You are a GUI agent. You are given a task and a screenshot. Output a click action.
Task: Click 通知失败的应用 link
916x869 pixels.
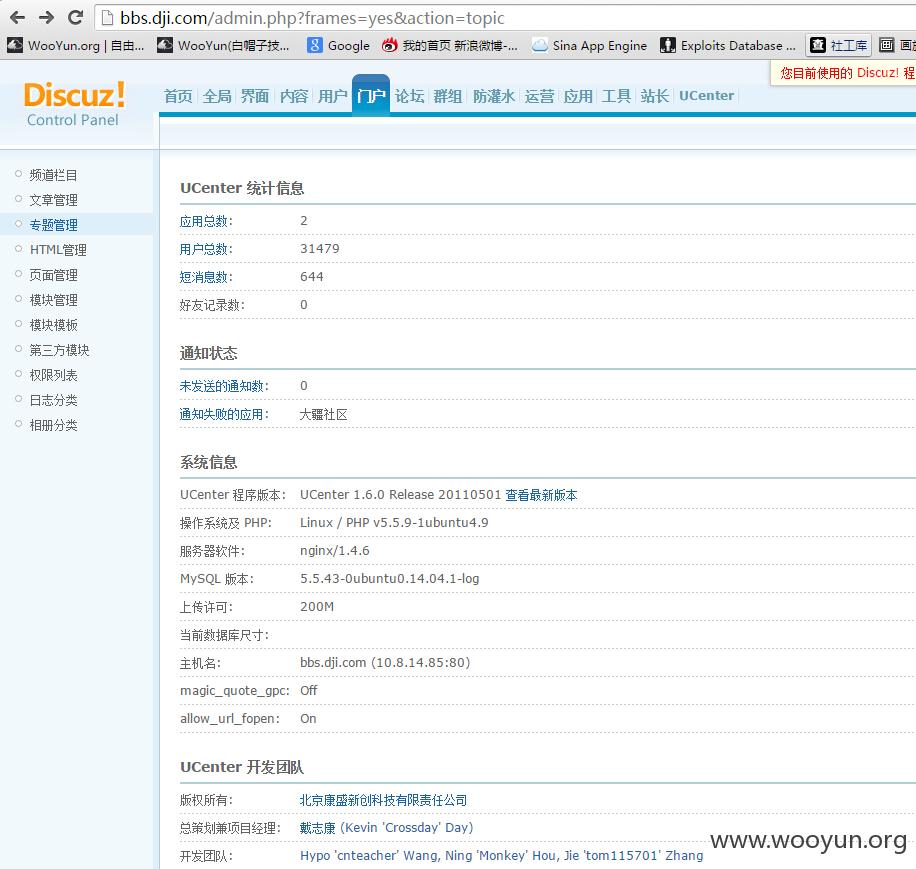[224, 415]
